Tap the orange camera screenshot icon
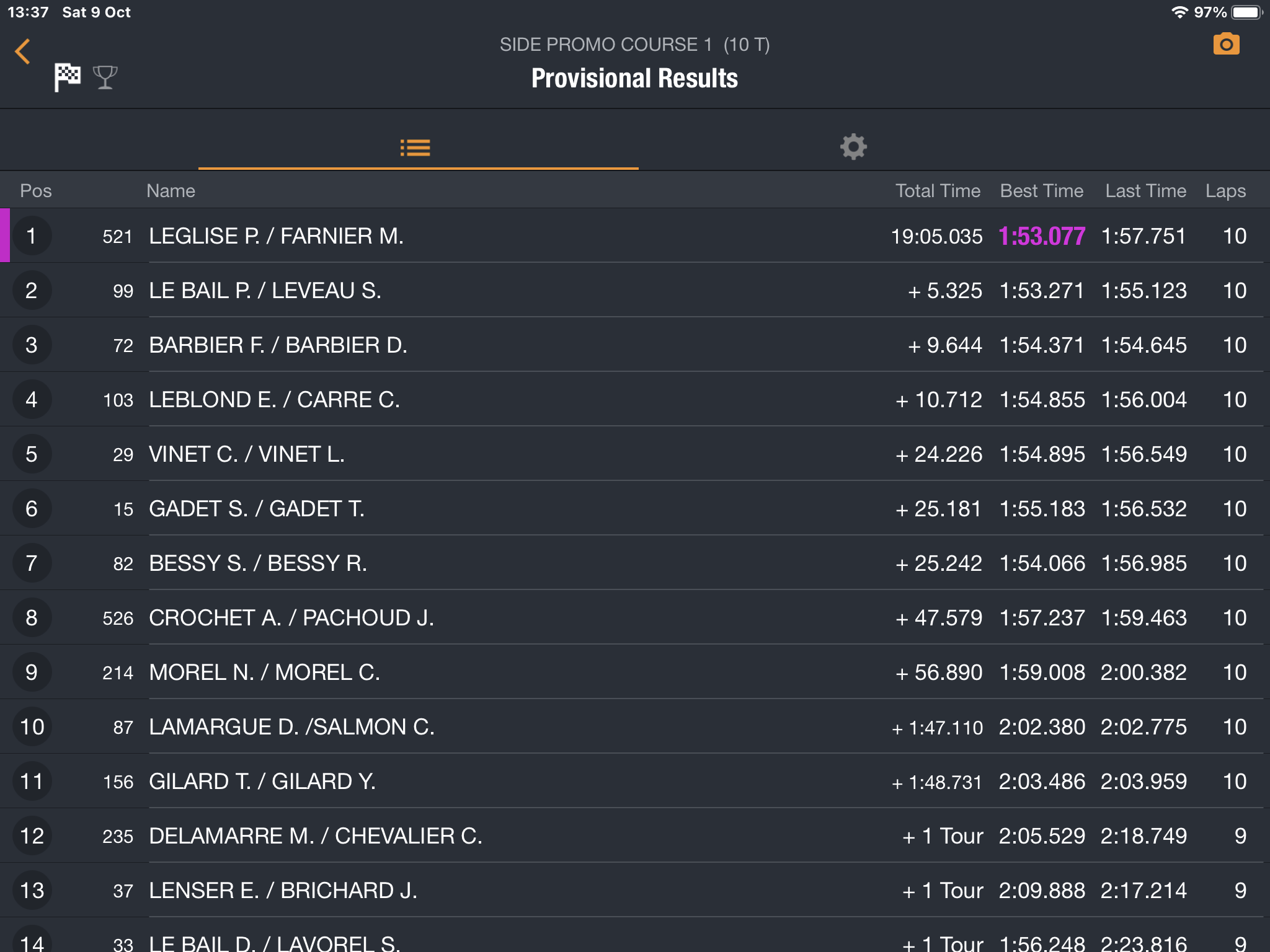Screen dimensions: 1270x952 click(1225, 45)
